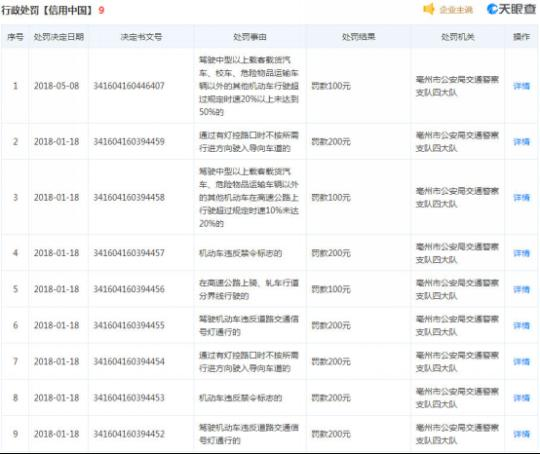540x454 pixels.
Task: Click 罚款100元 in row 1
Action: click(x=331, y=86)
